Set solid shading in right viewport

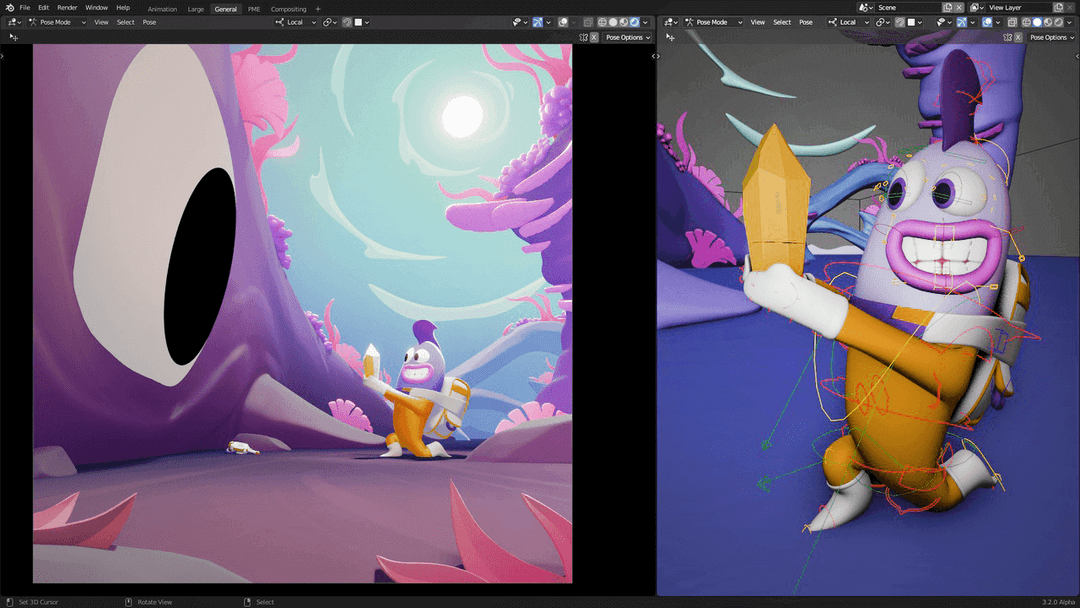tap(1037, 22)
